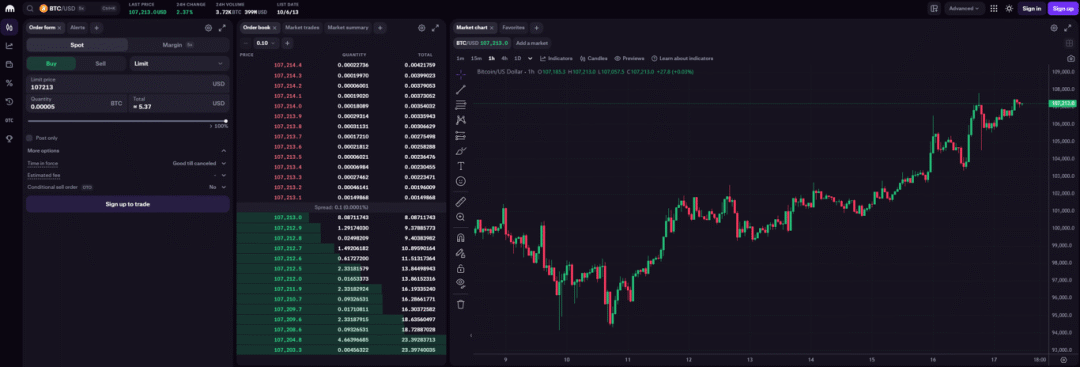Expand Time in force dropdown

[x=199, y=163]
